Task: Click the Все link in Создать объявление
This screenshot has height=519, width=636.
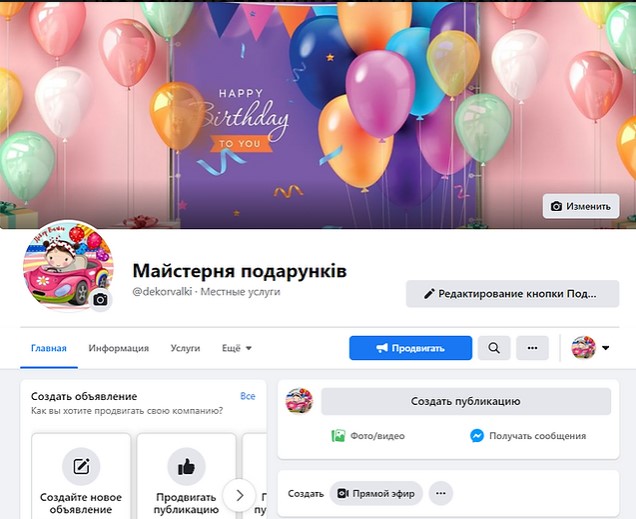Action: pos(247,396)
